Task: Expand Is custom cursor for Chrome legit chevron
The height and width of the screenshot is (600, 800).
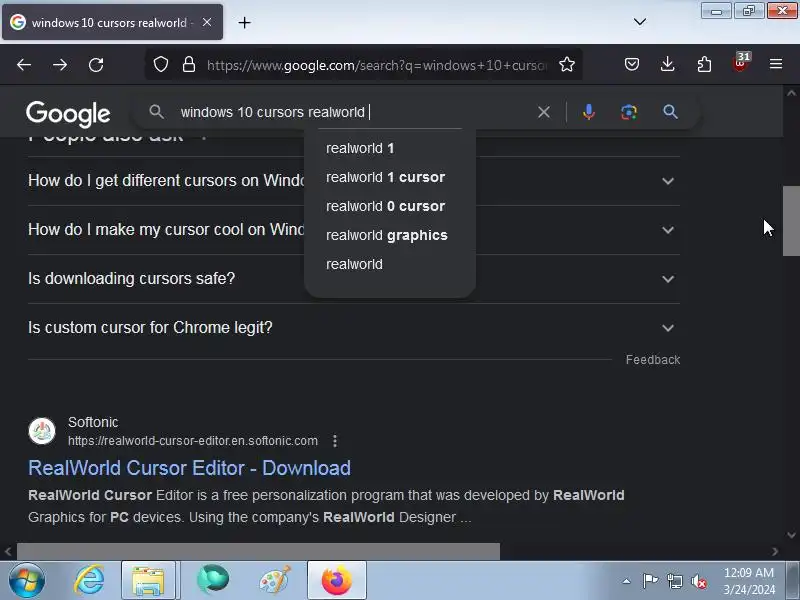Action: [668, 328]
